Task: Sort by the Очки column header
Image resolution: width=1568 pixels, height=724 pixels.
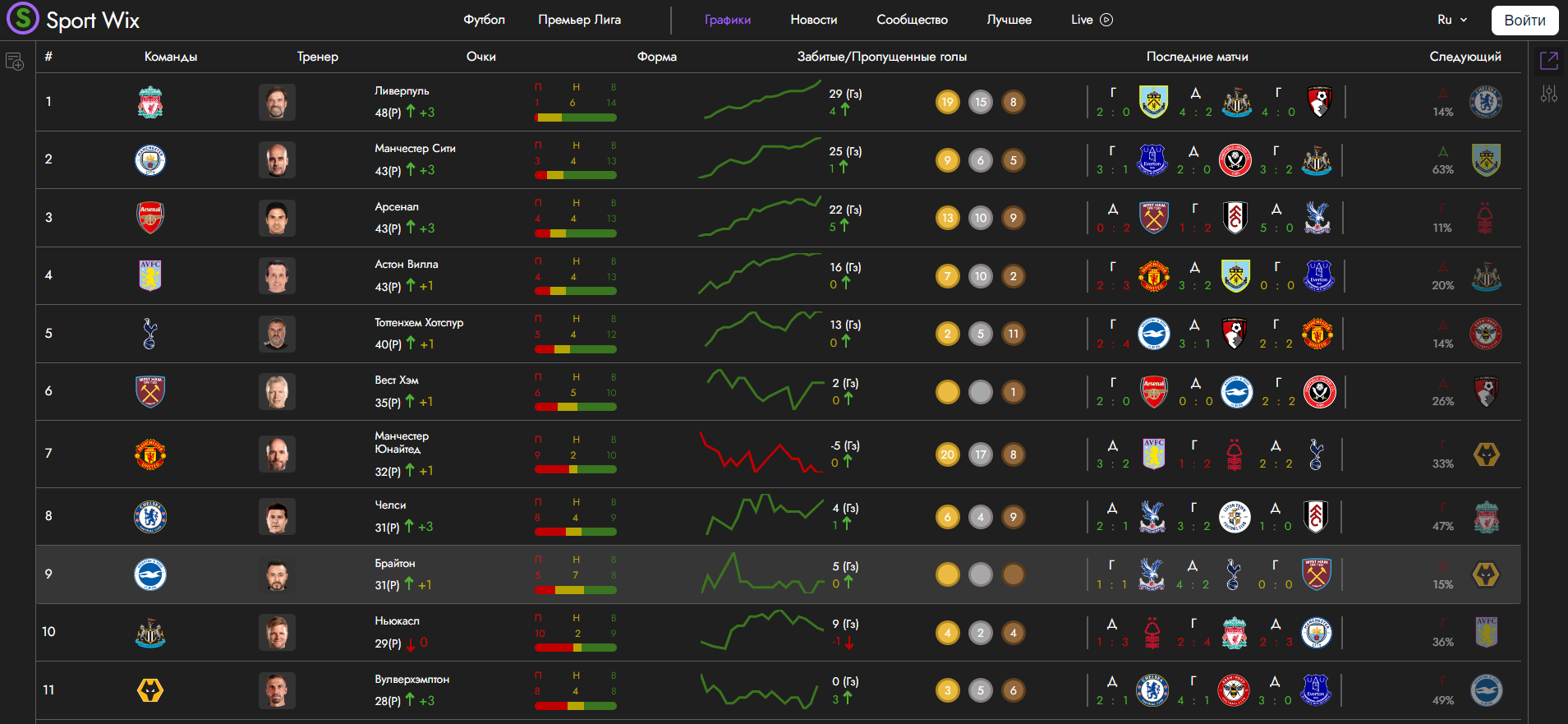Action: [x=481, y=57]
